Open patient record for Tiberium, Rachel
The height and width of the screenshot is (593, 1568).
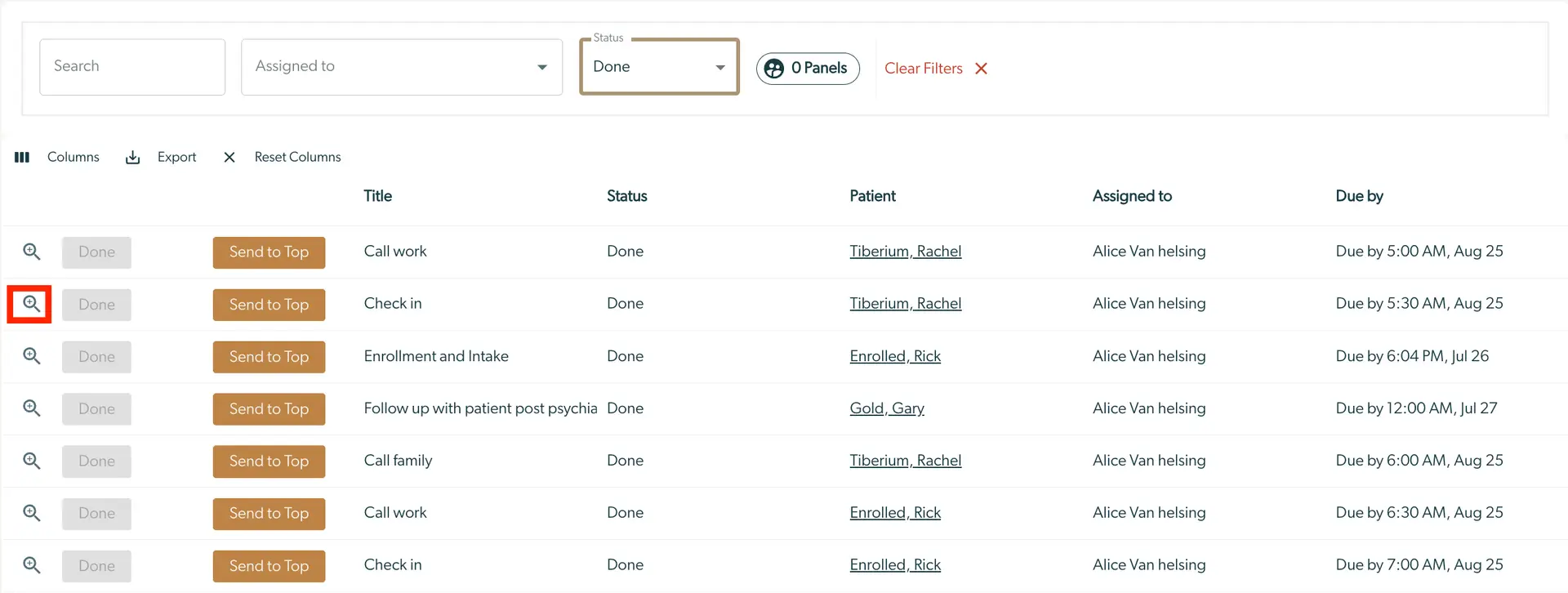[x=906, y=252]
